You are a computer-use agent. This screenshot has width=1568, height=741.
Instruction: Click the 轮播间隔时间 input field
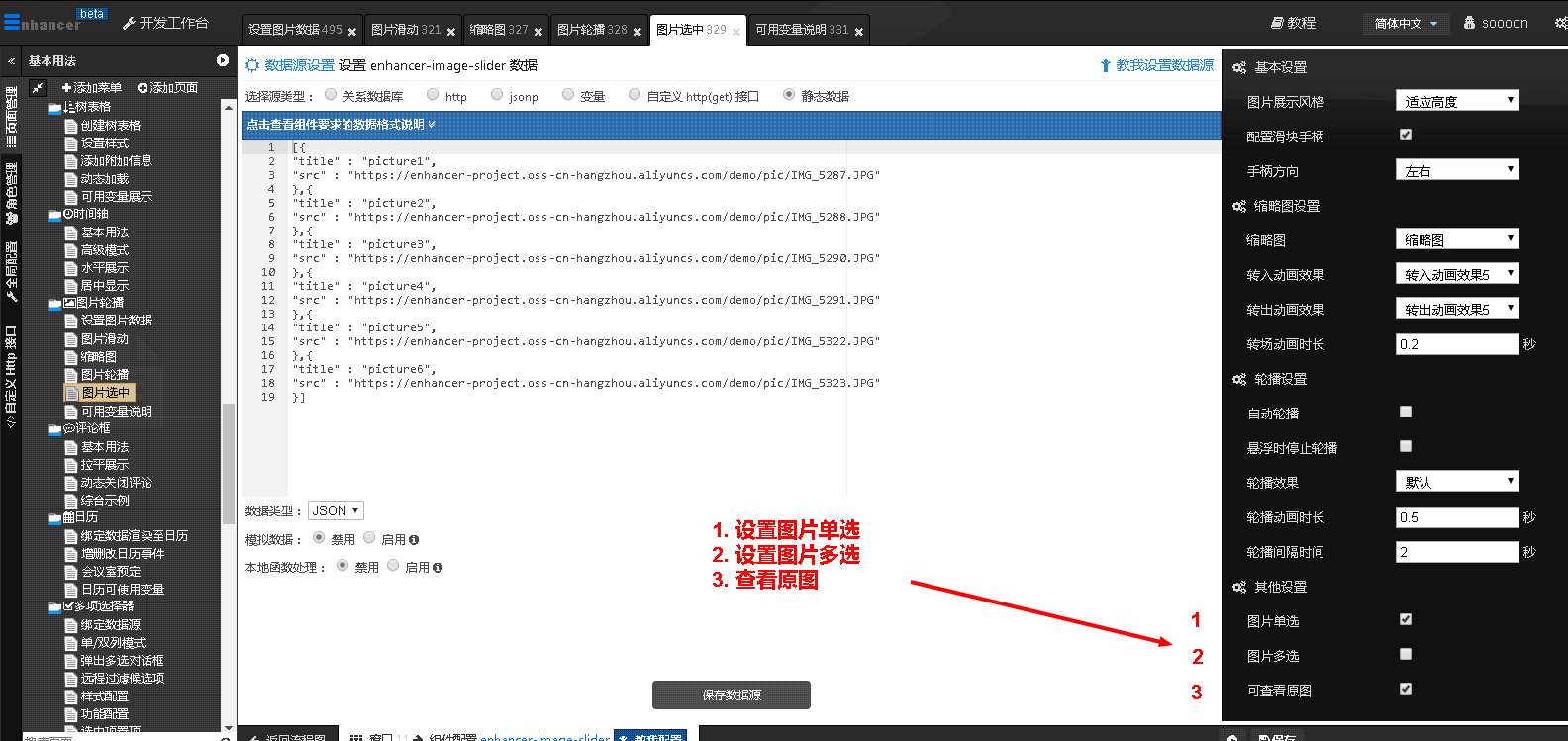(1456, 552)
